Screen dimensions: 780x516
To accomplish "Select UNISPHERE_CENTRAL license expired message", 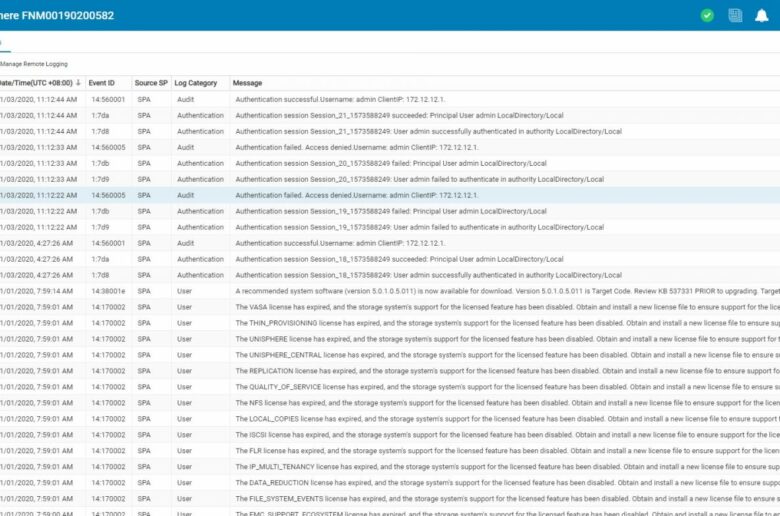I will 507,355.
